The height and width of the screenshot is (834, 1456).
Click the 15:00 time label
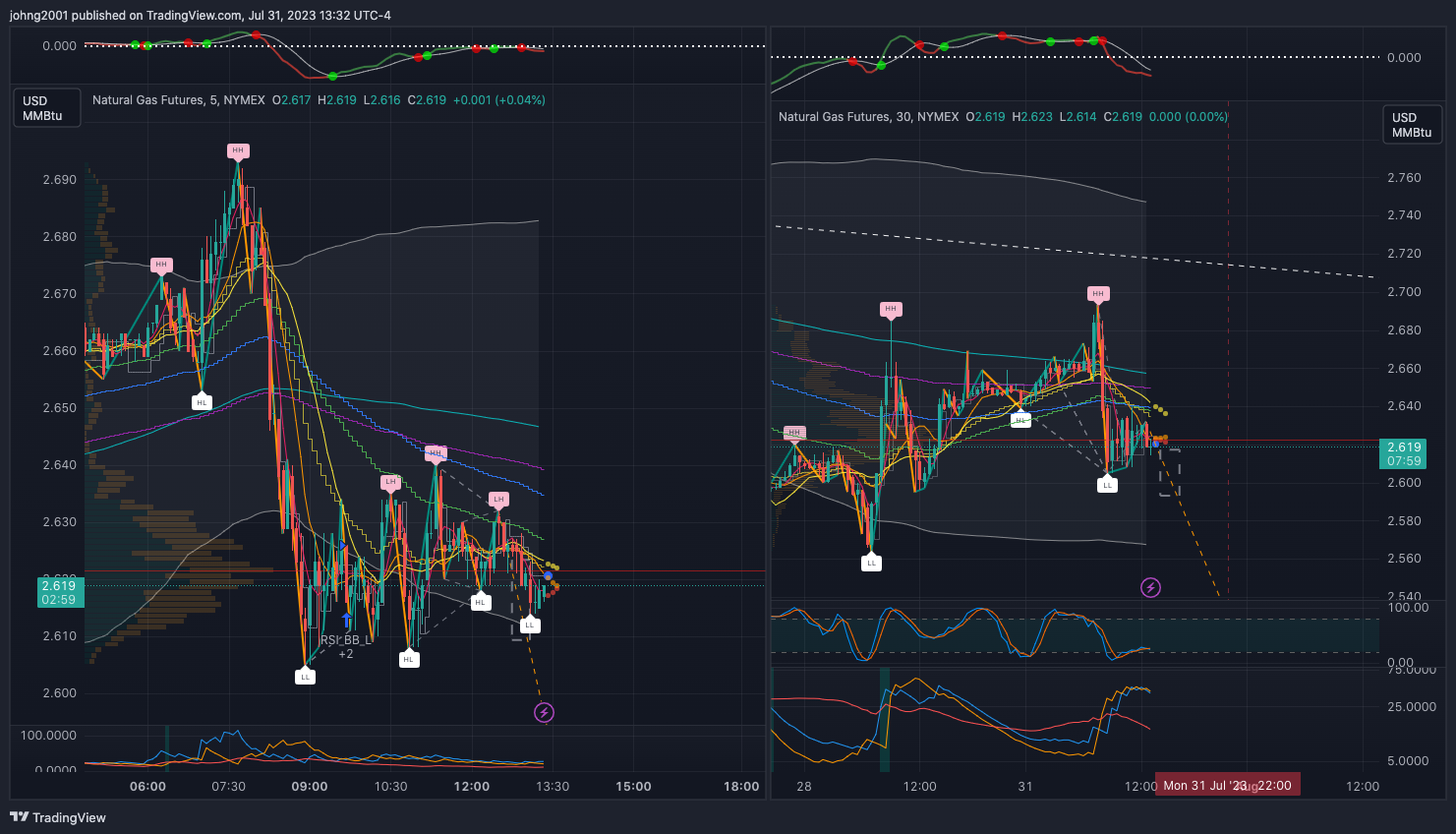tap(633, 786)
